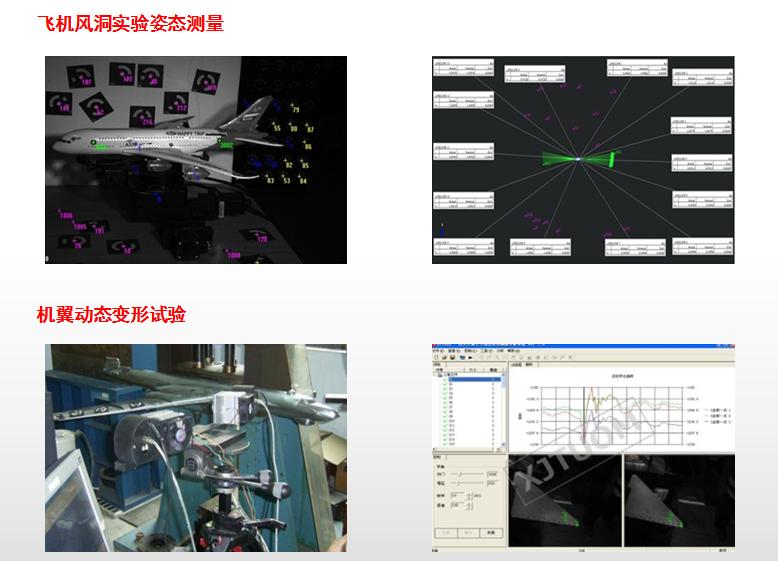Viewport: 778px width, 561px height.
Task: Click the Open folder toolbar icon
Action: pyautogui.click(x=445, y=357)
